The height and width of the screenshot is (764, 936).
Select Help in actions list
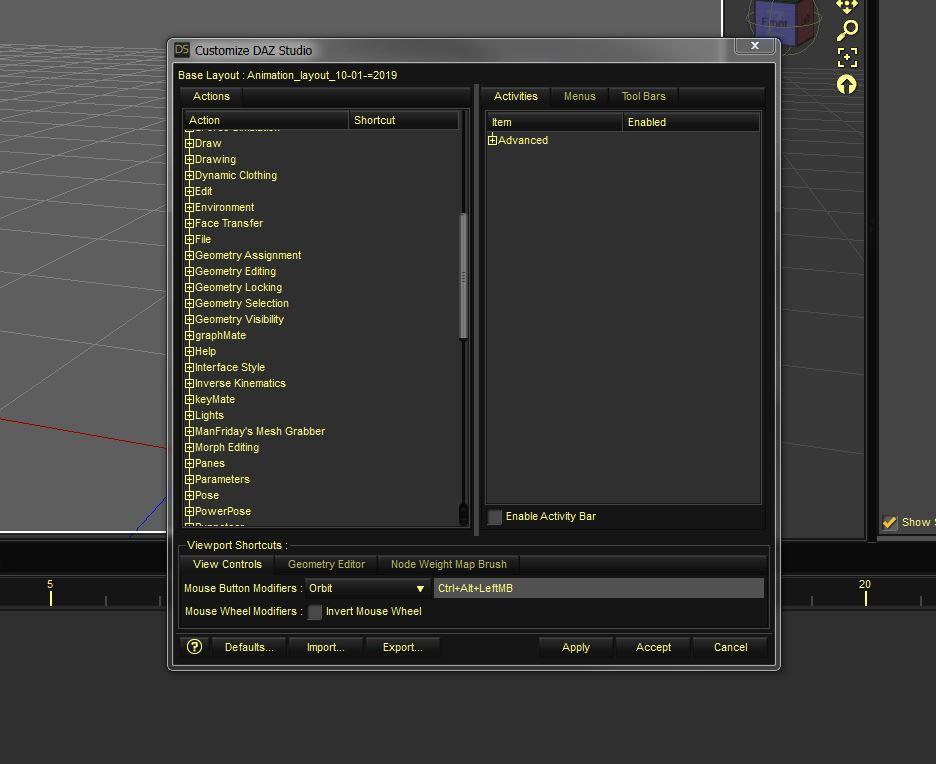click(205, 352)
